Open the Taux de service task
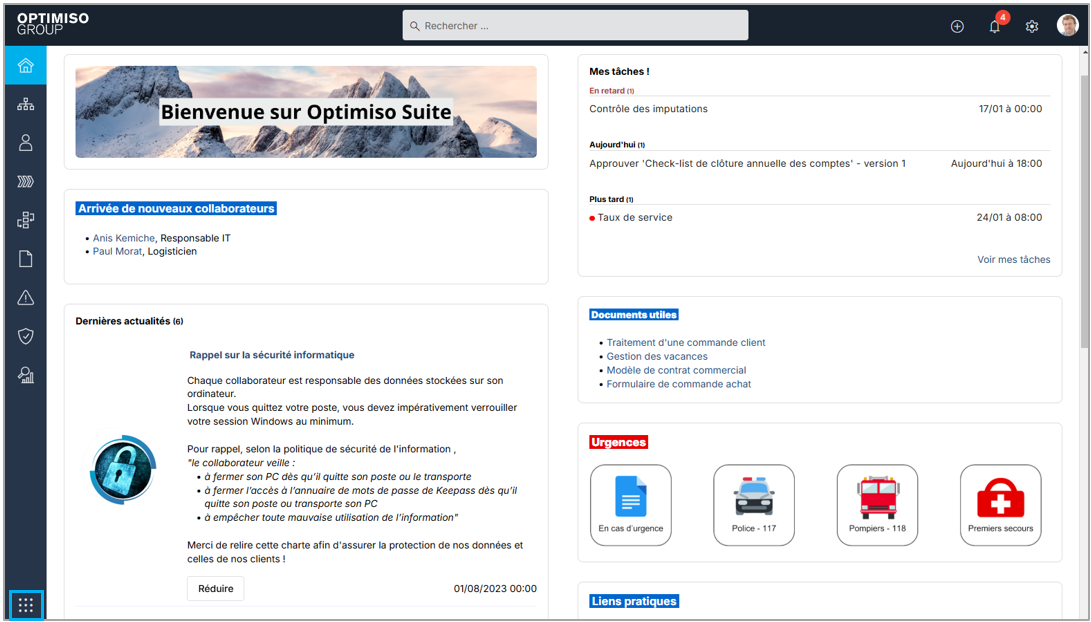The width and height of the screenshot is (1091, 622). pos(635,217)
